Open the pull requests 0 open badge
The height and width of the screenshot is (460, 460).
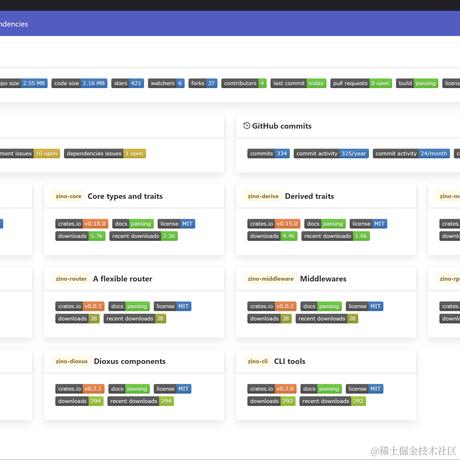361,83
